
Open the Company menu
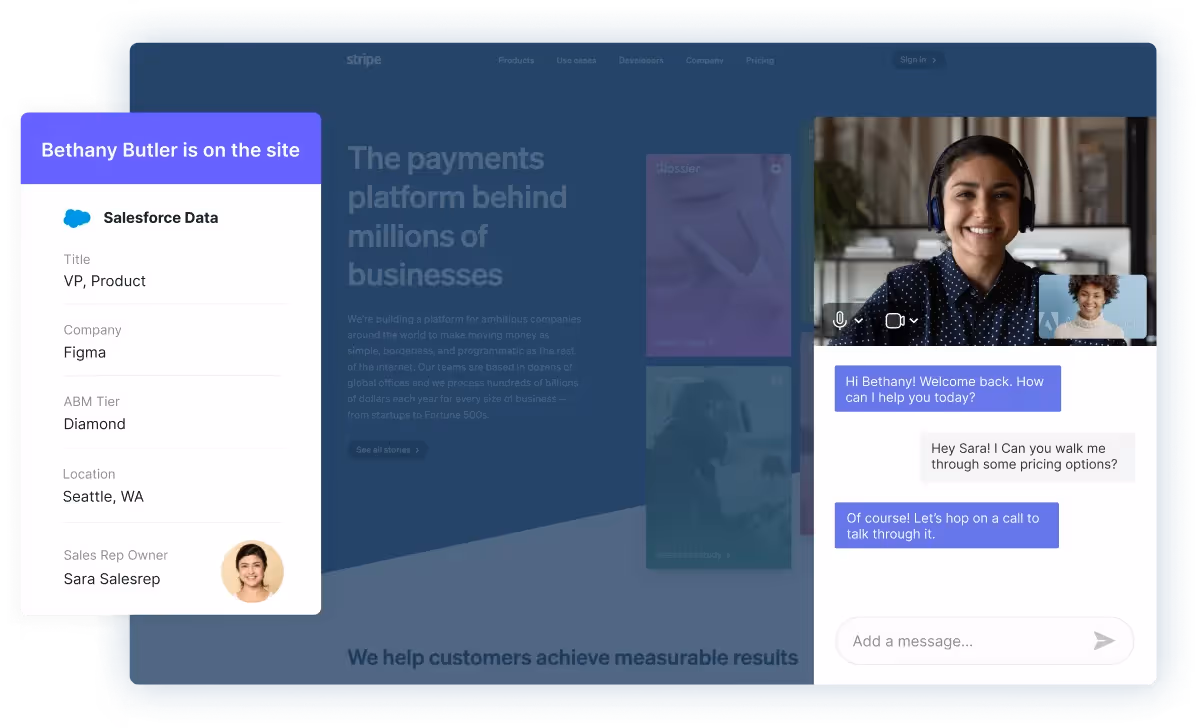coord(704,61)
